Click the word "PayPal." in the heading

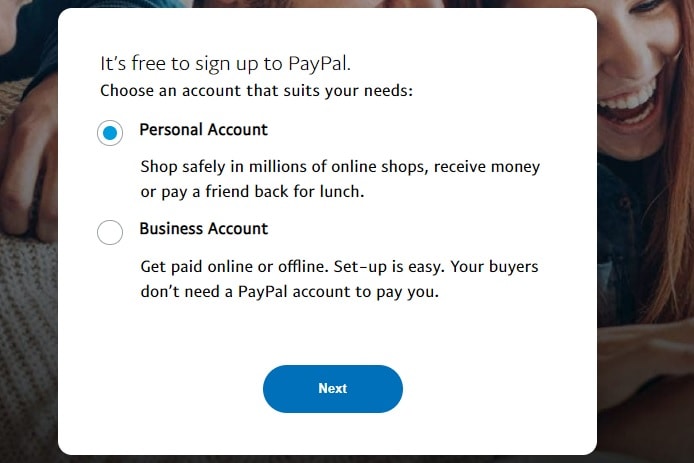[319, 64]
